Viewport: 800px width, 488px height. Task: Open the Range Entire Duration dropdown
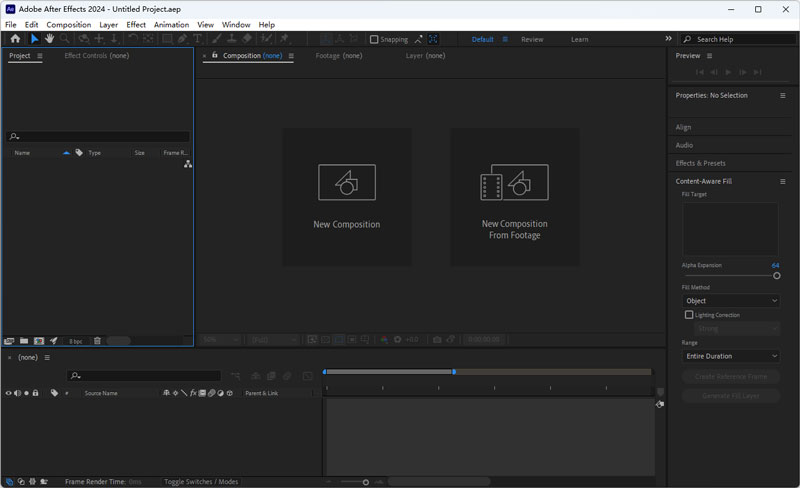731,356
